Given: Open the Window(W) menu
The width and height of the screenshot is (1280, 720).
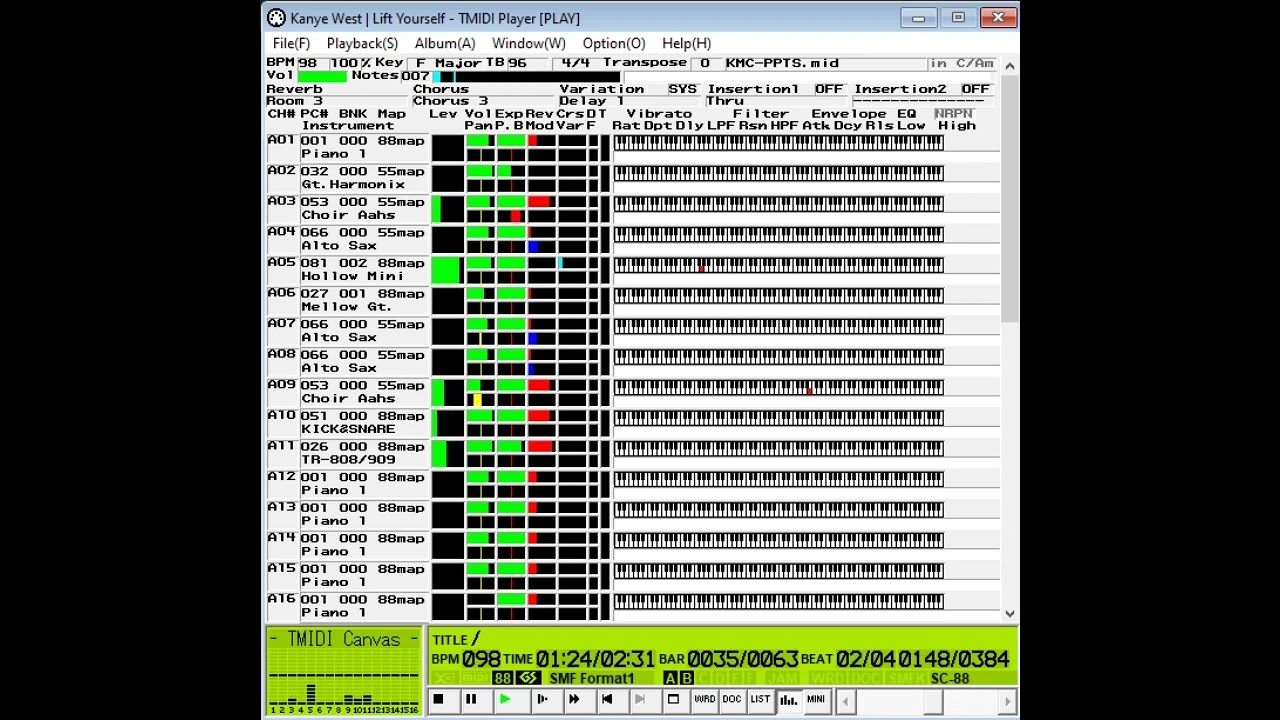Looking at the screenshot, I should 528,43.
